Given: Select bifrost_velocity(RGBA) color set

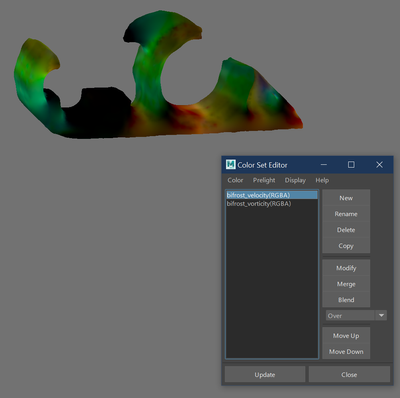Looking at the screenshot, I should [x=272, y=195].
